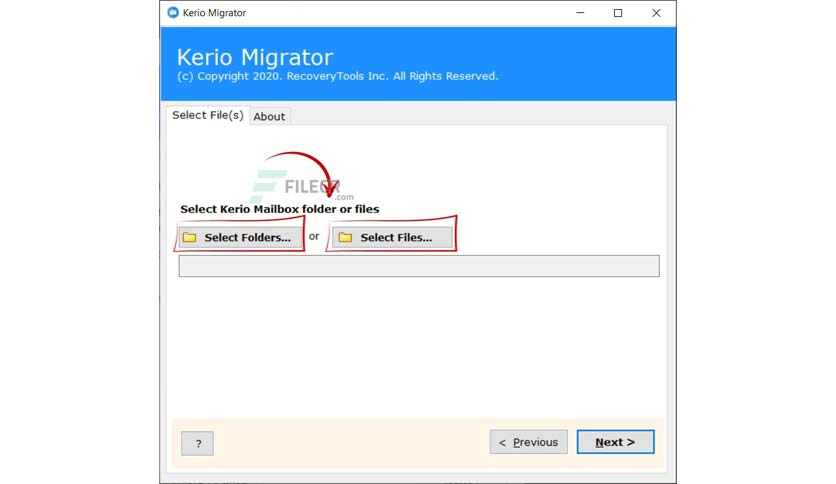Click the Select Folders button
This screenshot has width=836, height=484.
point(240,237)
